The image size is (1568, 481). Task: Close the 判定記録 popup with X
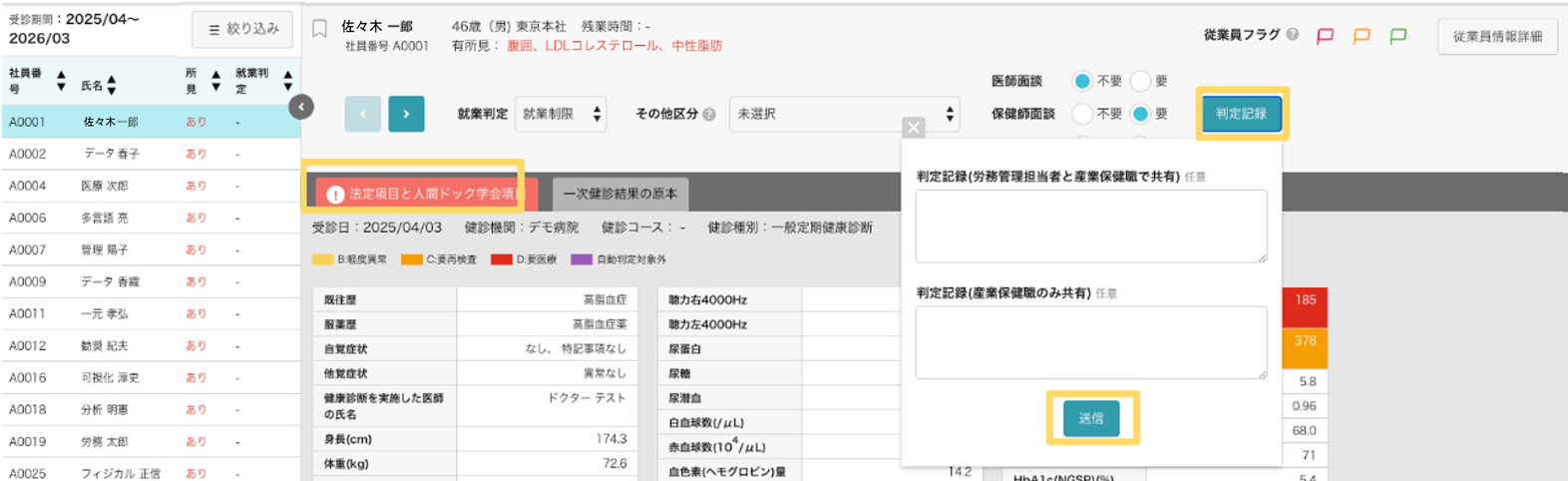point(913,127)
